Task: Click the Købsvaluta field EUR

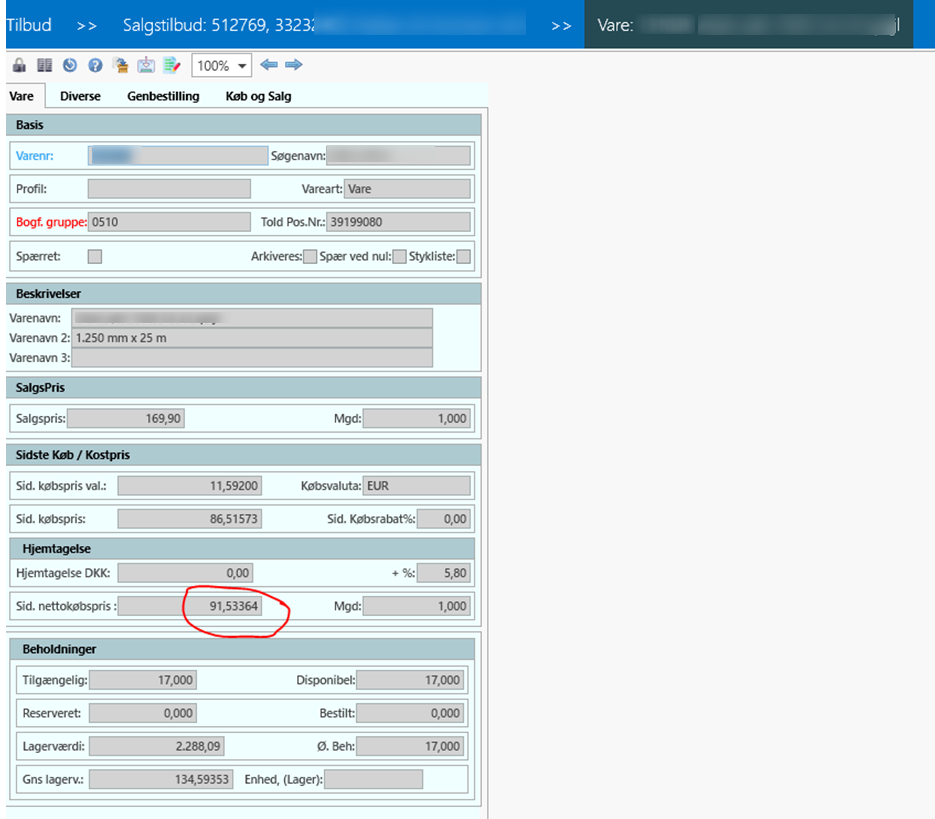Action: click(416, 486)
